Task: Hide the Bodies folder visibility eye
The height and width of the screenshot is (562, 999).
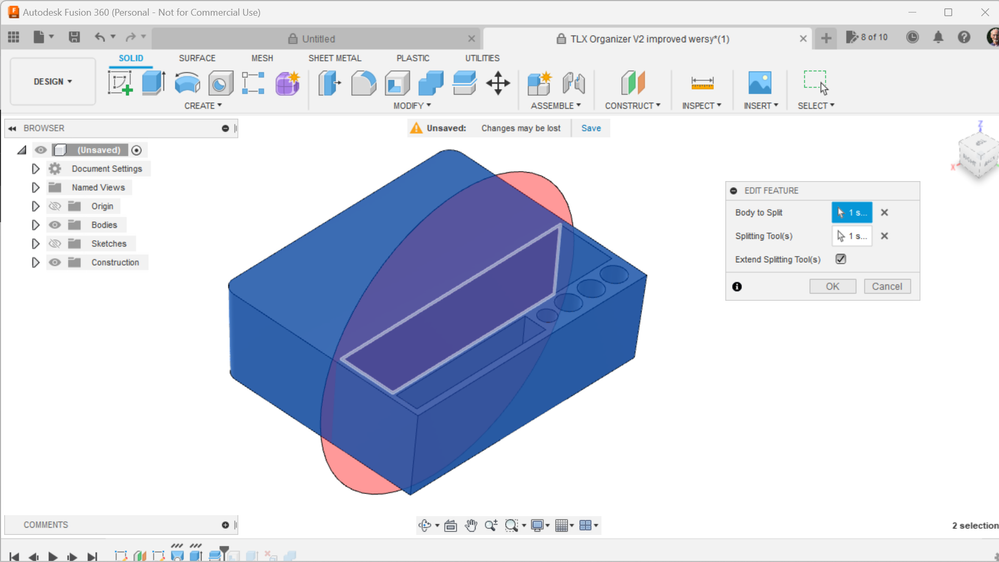Action: coord(55,225)
